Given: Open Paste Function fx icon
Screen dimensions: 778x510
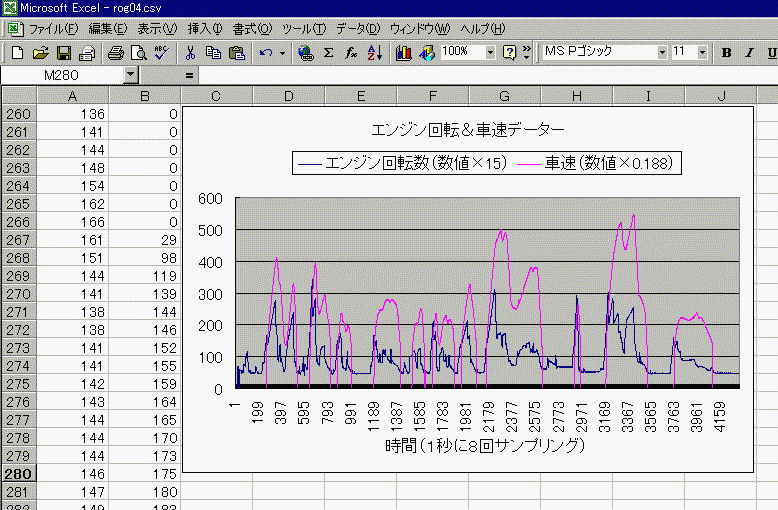Looking at the screenshot, I should click(351, 52).
